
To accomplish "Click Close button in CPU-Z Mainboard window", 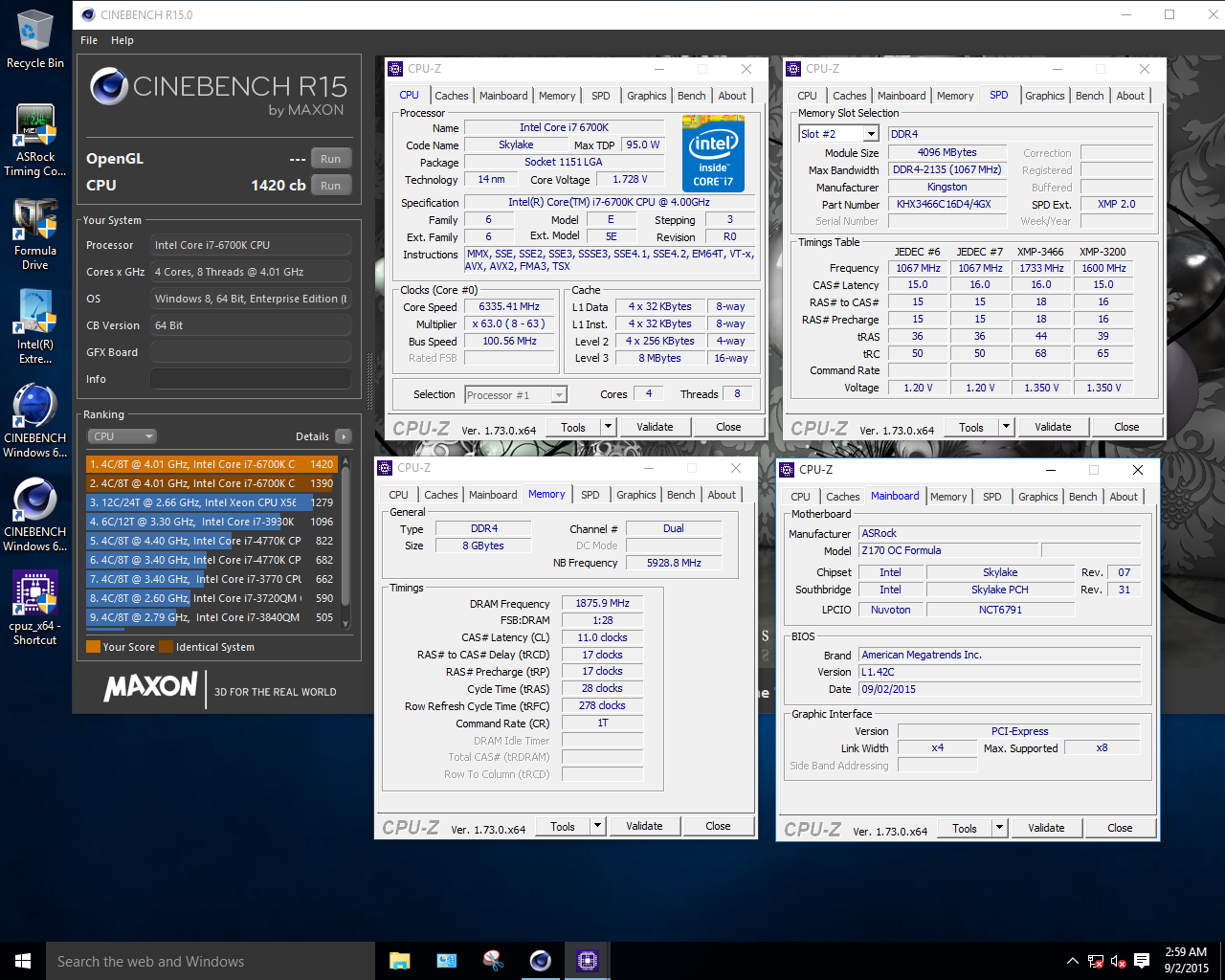I will click(1120, 828).
